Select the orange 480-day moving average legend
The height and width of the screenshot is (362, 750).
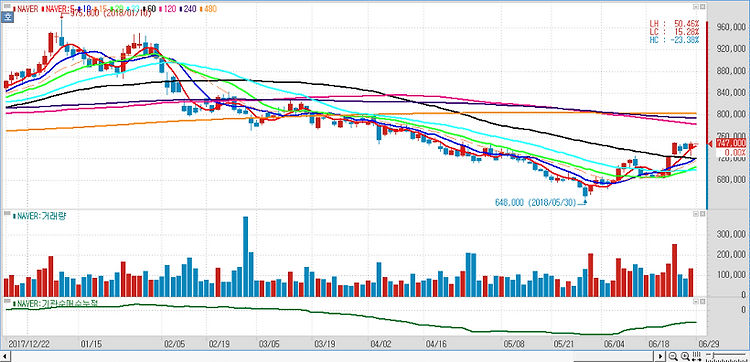209,9
